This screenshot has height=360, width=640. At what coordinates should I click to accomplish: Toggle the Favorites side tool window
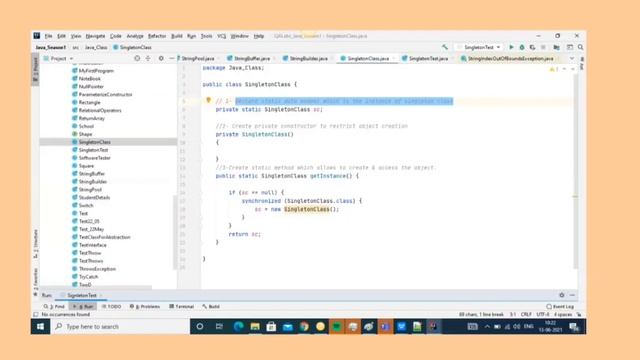(36, 282)
